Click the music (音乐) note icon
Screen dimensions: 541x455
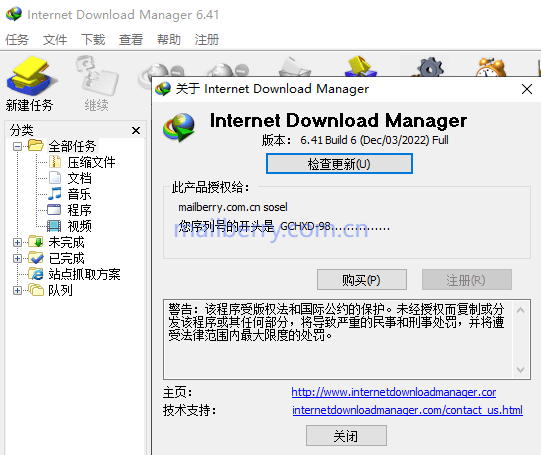(55, 194)
